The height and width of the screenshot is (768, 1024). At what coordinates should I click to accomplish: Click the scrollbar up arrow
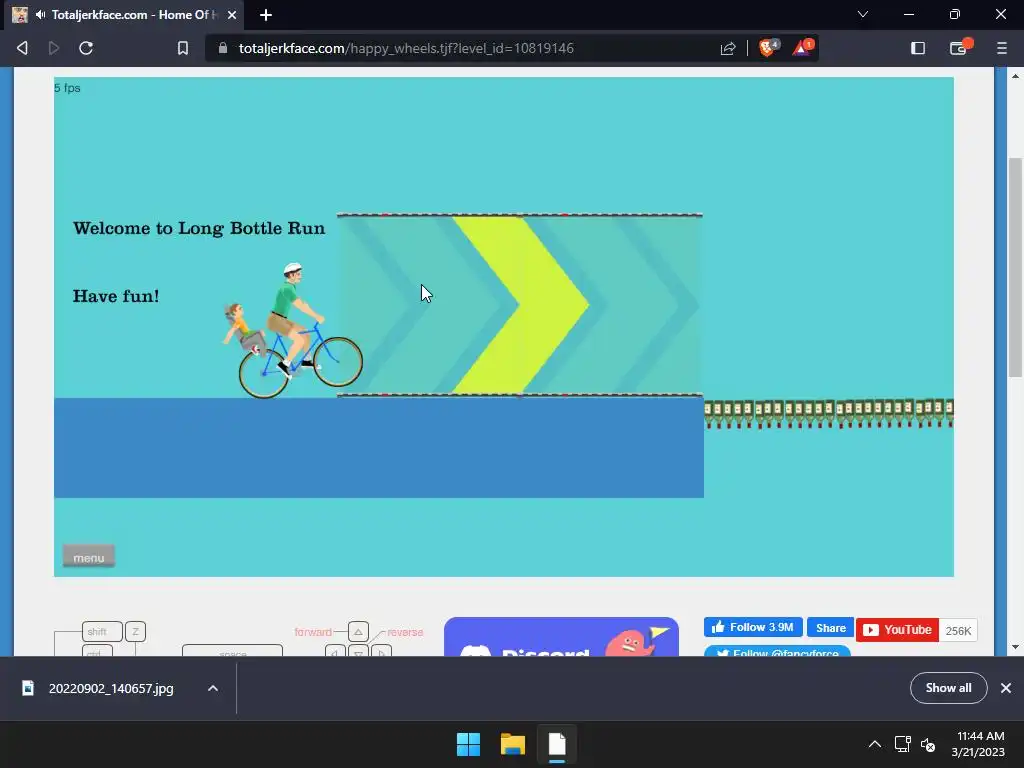click(x=1015, y=76)
